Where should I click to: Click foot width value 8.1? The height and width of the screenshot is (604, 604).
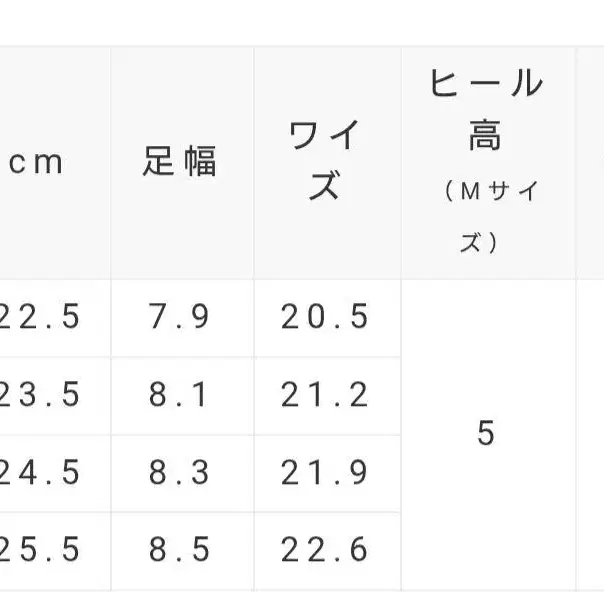click(180, 395)
